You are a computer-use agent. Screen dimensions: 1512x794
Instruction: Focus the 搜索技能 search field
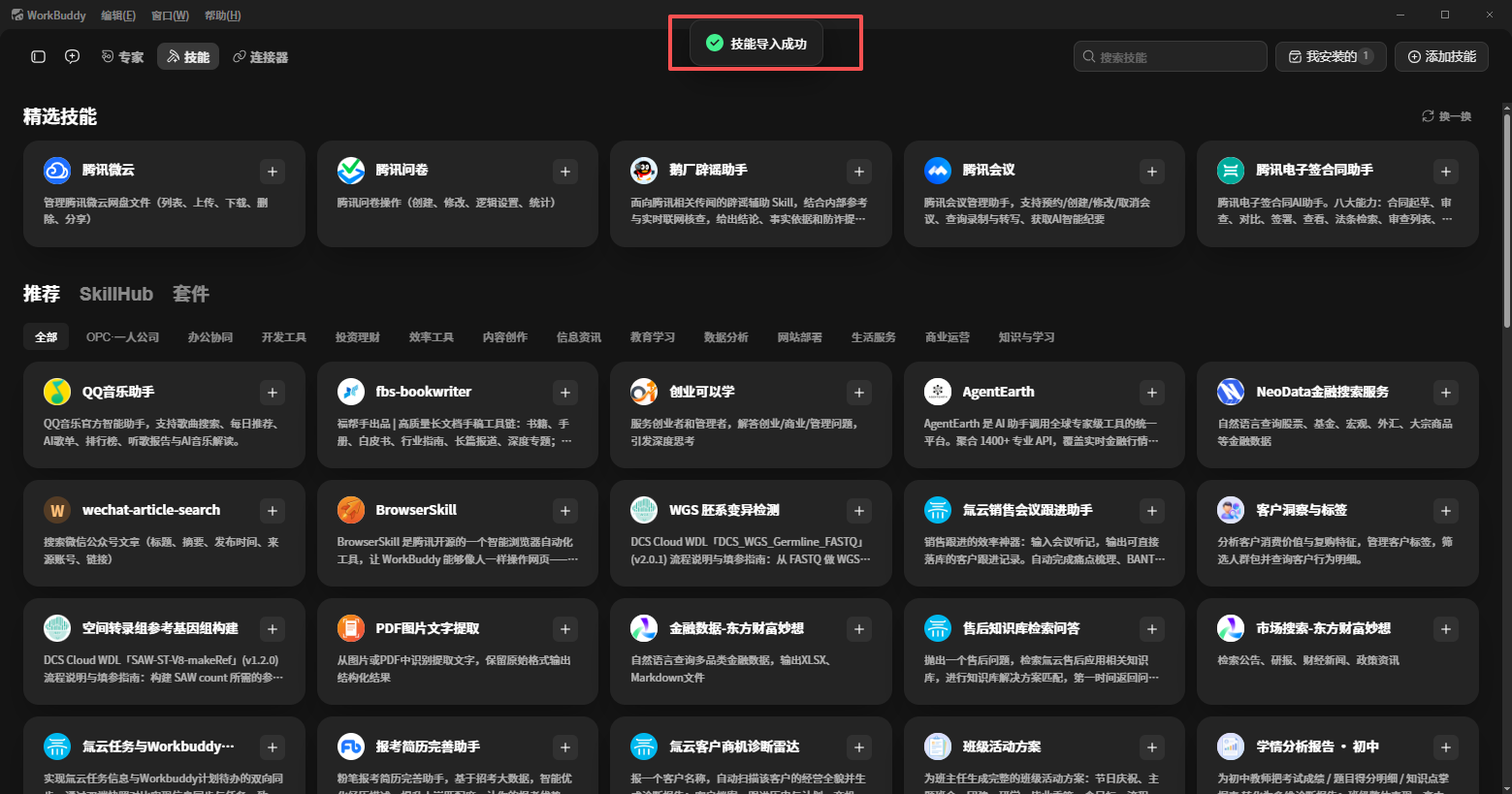click(x=1171, y=57)
